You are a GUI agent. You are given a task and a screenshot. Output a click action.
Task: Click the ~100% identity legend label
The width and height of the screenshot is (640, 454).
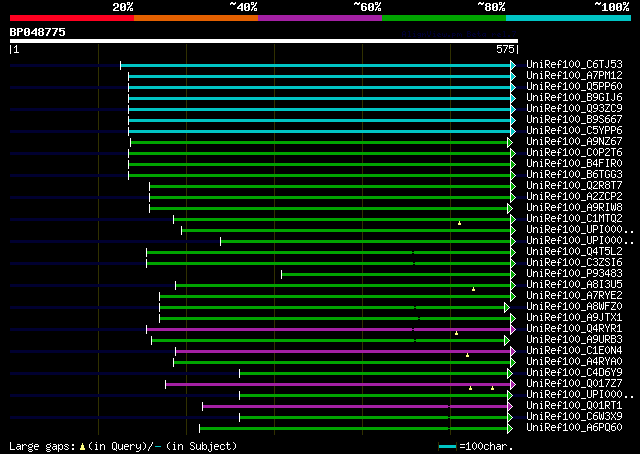[x=612, y=7]
